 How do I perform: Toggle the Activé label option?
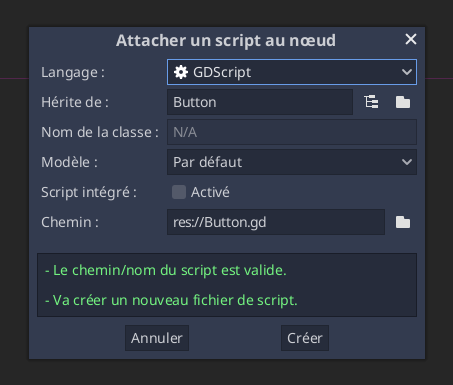(210, 192)
